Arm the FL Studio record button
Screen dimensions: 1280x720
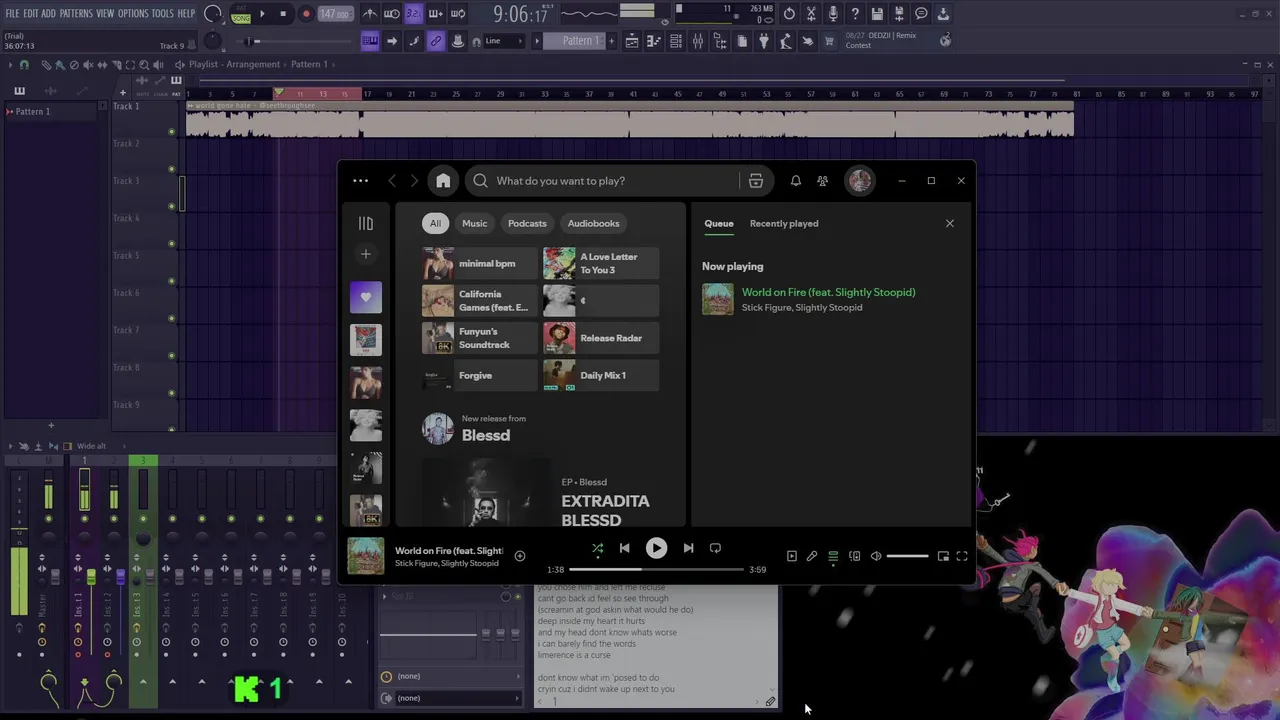[x=306, y=14]
